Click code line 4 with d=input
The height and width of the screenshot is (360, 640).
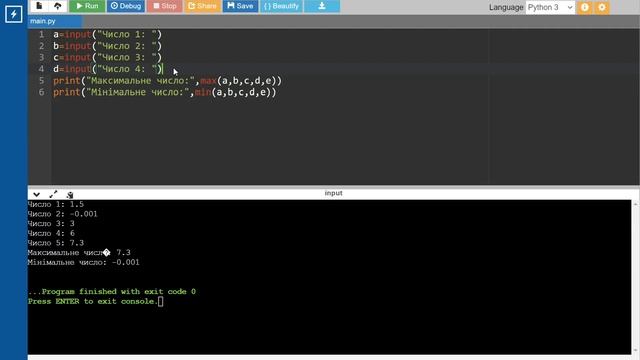107,69
